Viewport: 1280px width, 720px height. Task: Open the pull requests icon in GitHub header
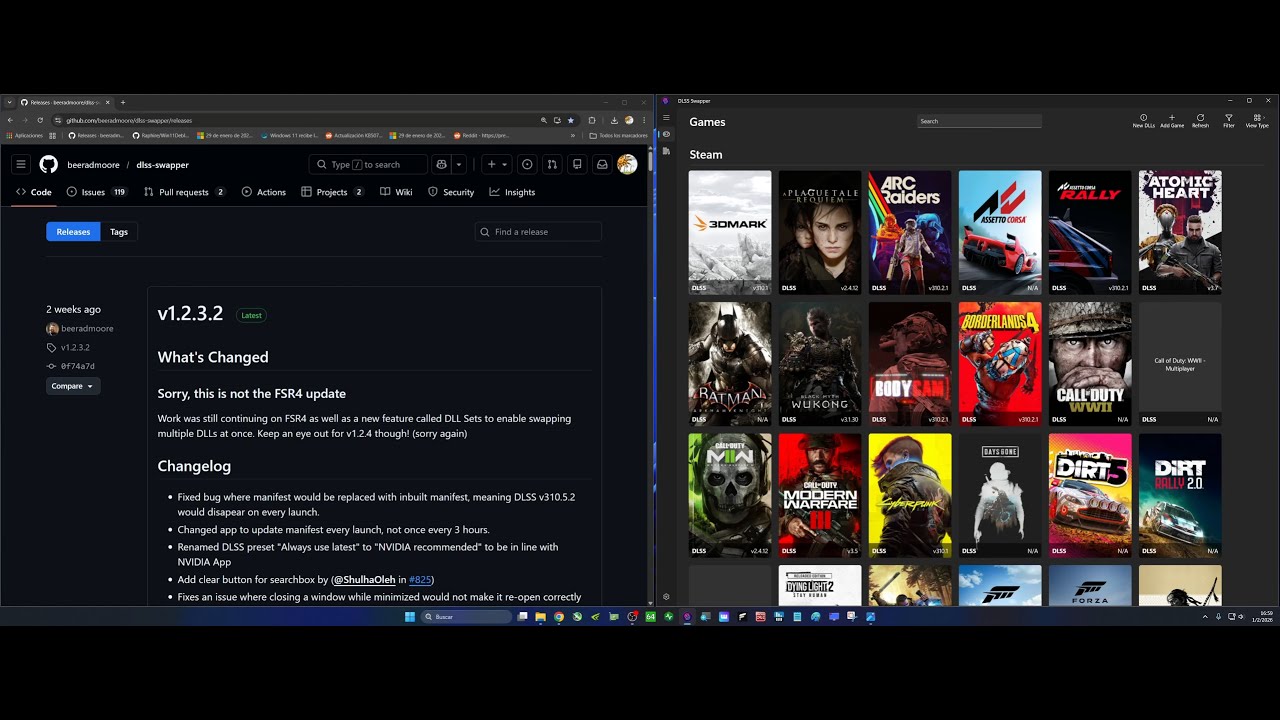pos(552,164)
